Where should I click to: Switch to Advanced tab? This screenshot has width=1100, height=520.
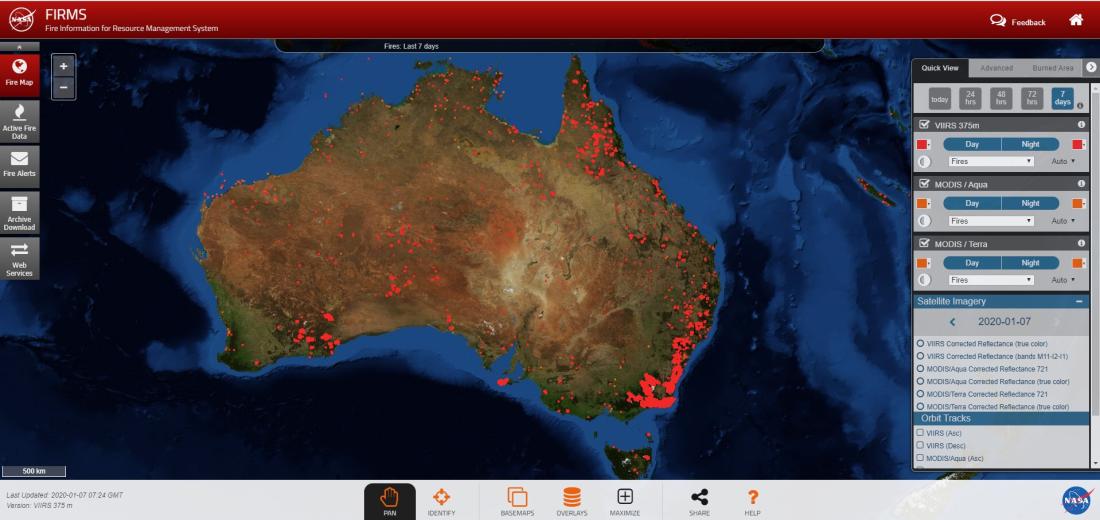coord(996,68)
